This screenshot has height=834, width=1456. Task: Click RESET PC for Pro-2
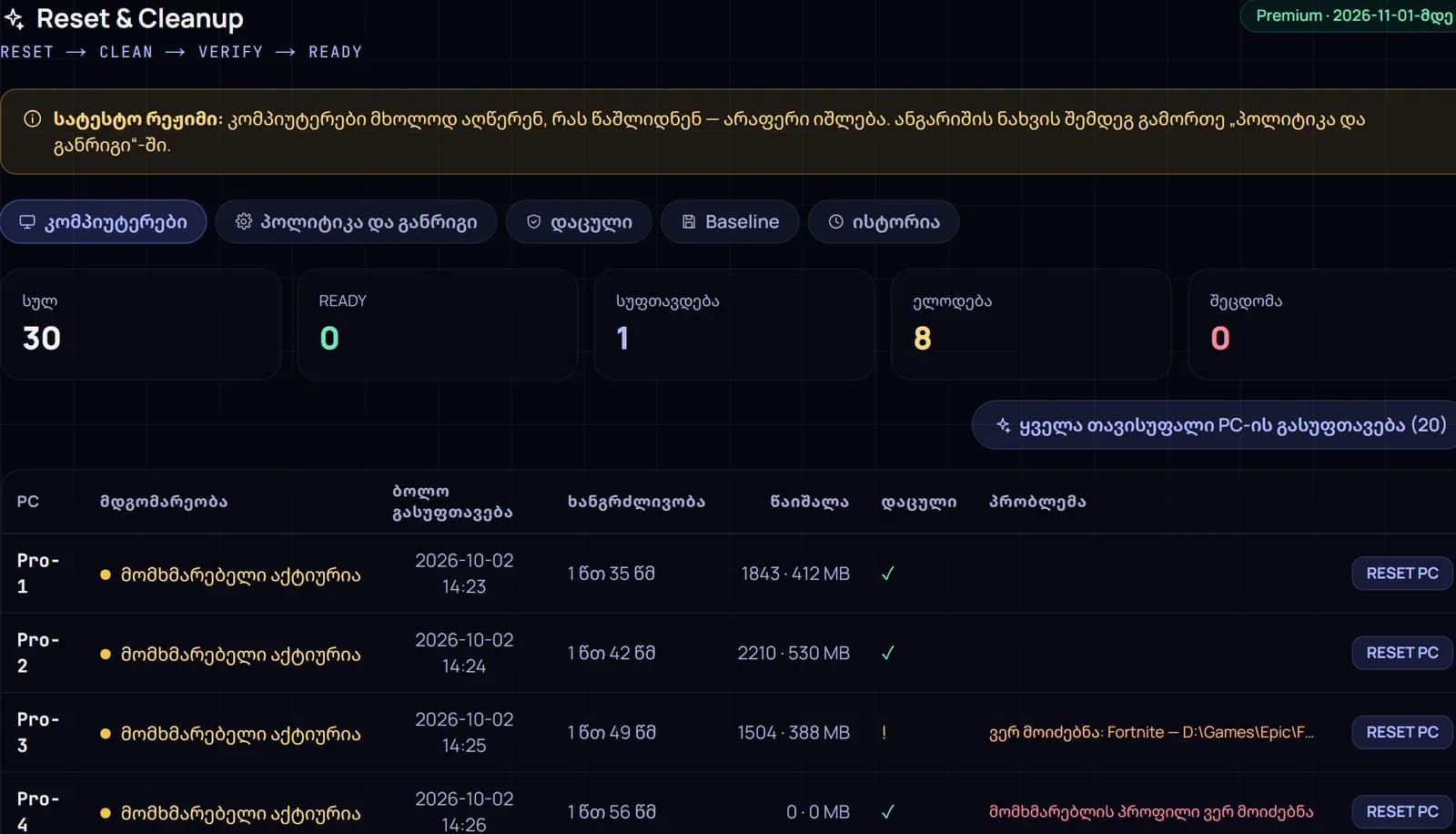click(1401, 653)
